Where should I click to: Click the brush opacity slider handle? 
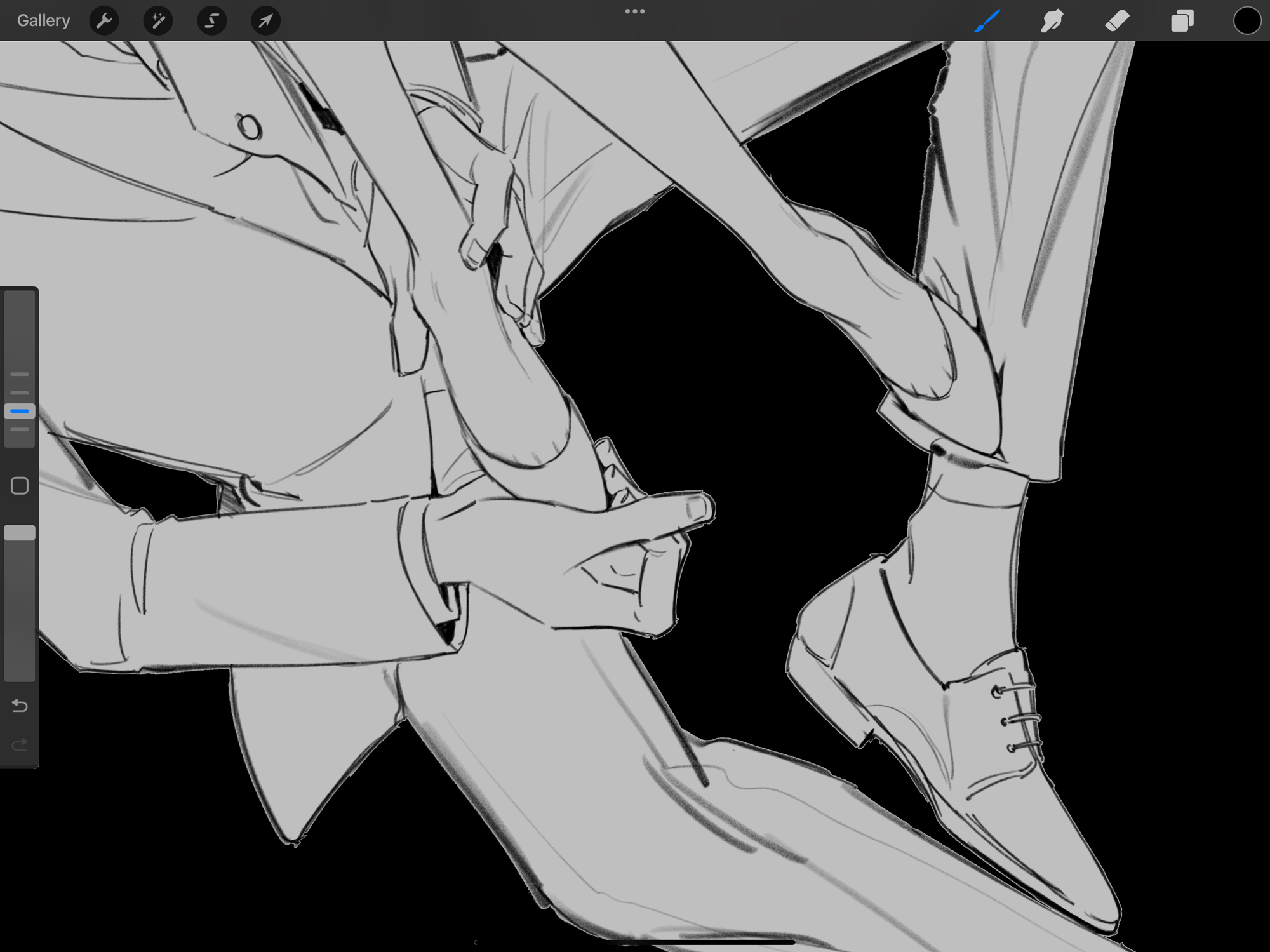pyautogui.click(x=20, y=533)
